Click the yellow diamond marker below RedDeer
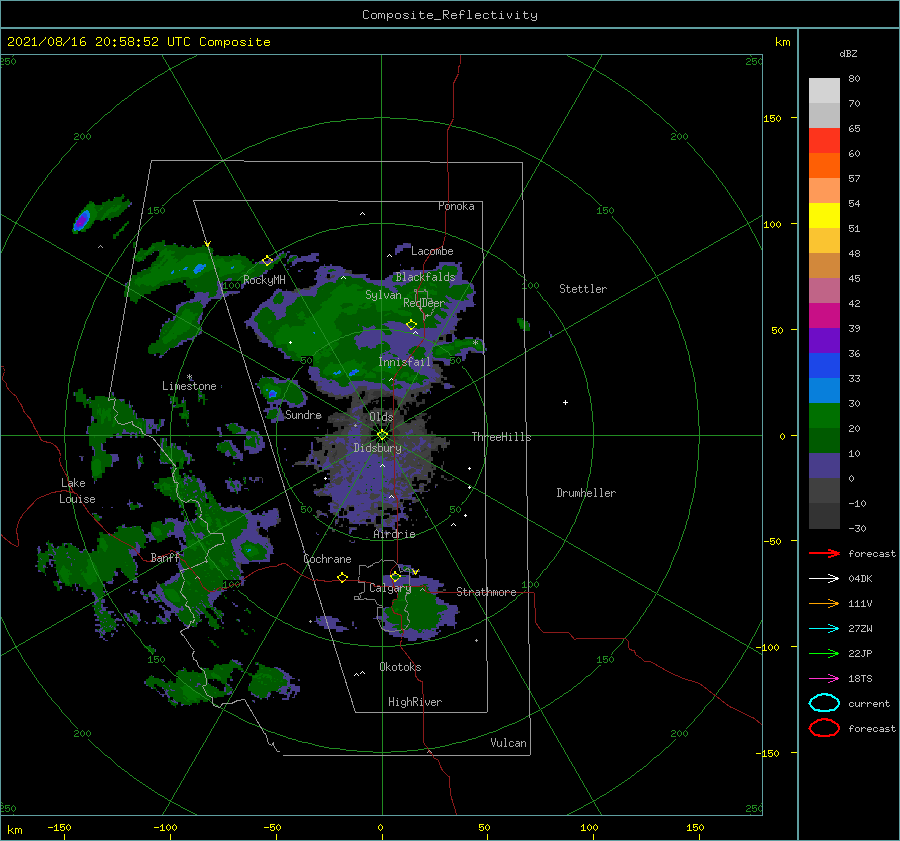900x841 pixels. point(411,324)
